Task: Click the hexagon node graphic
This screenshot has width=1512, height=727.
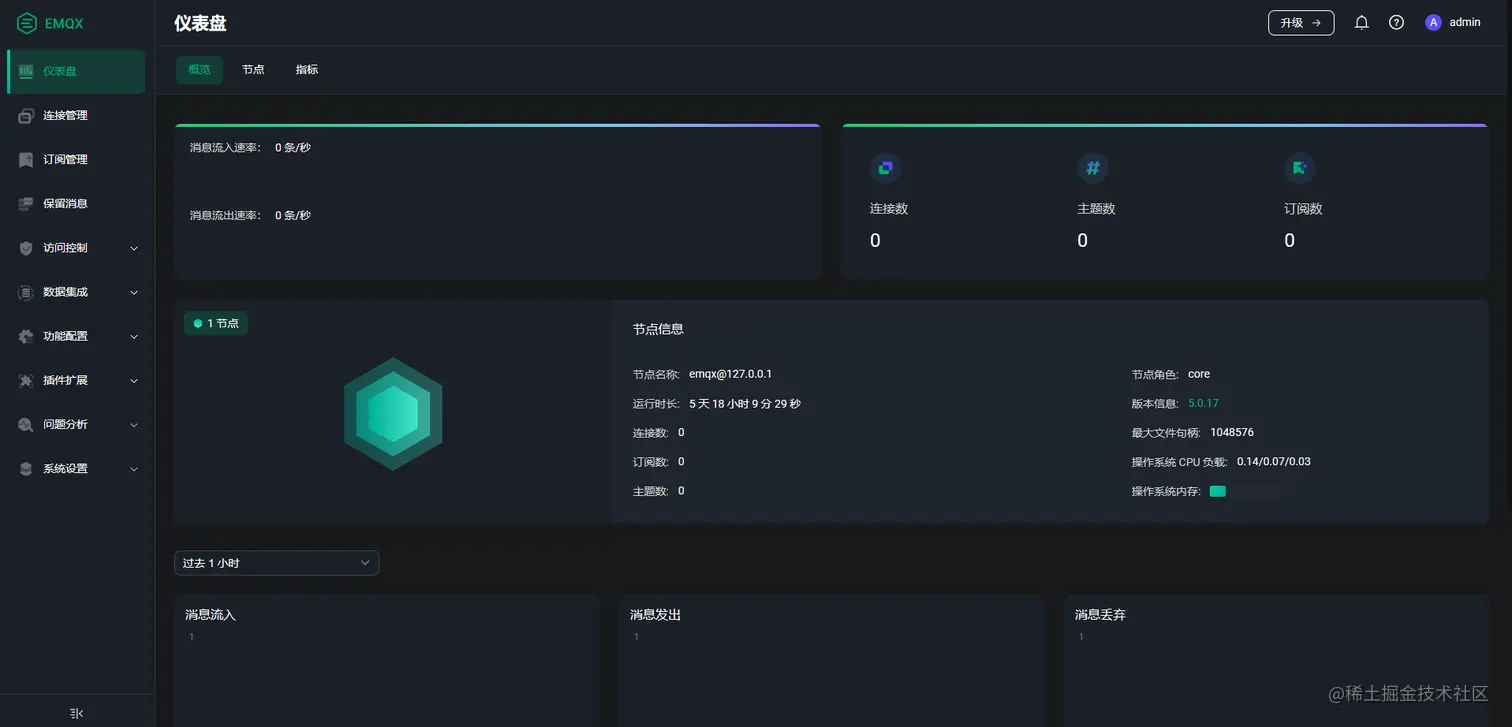Action: [393, 414]
